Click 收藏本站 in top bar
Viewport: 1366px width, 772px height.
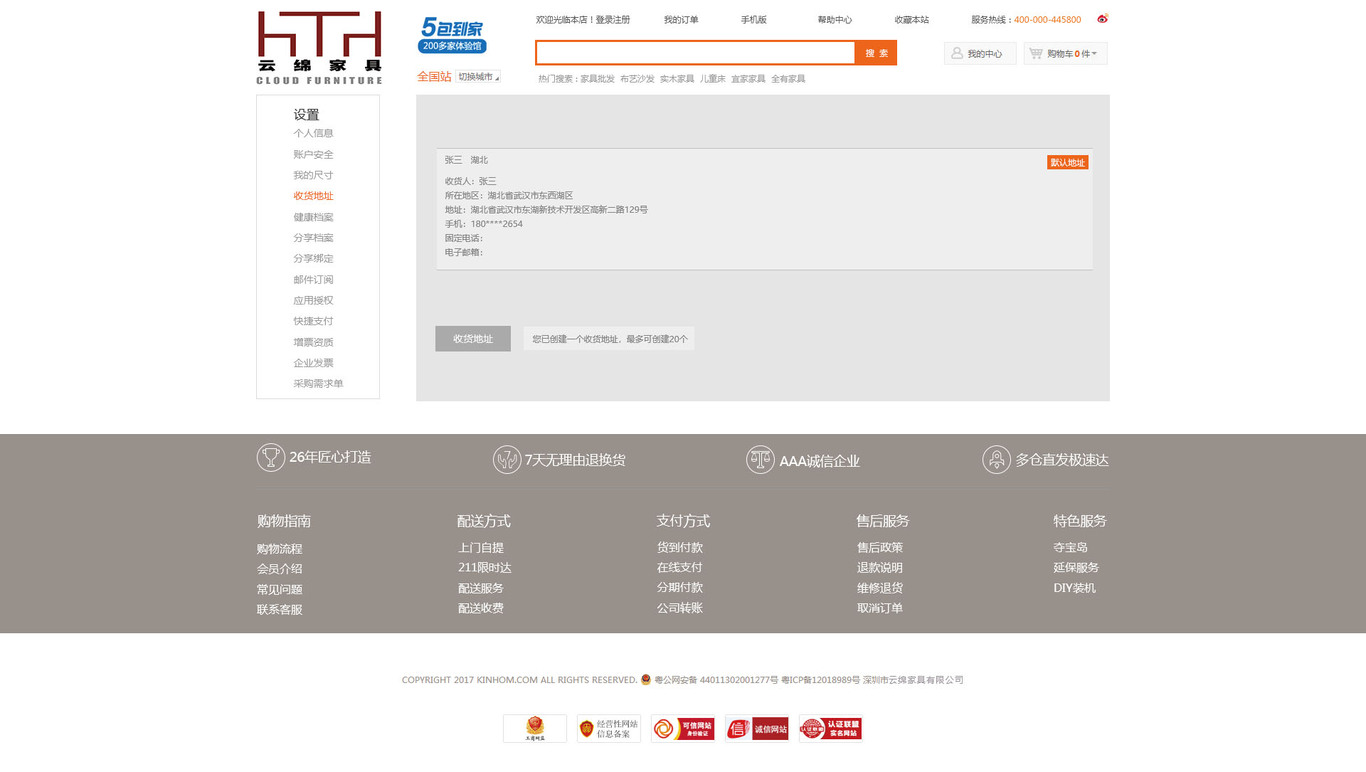(912, 20)
